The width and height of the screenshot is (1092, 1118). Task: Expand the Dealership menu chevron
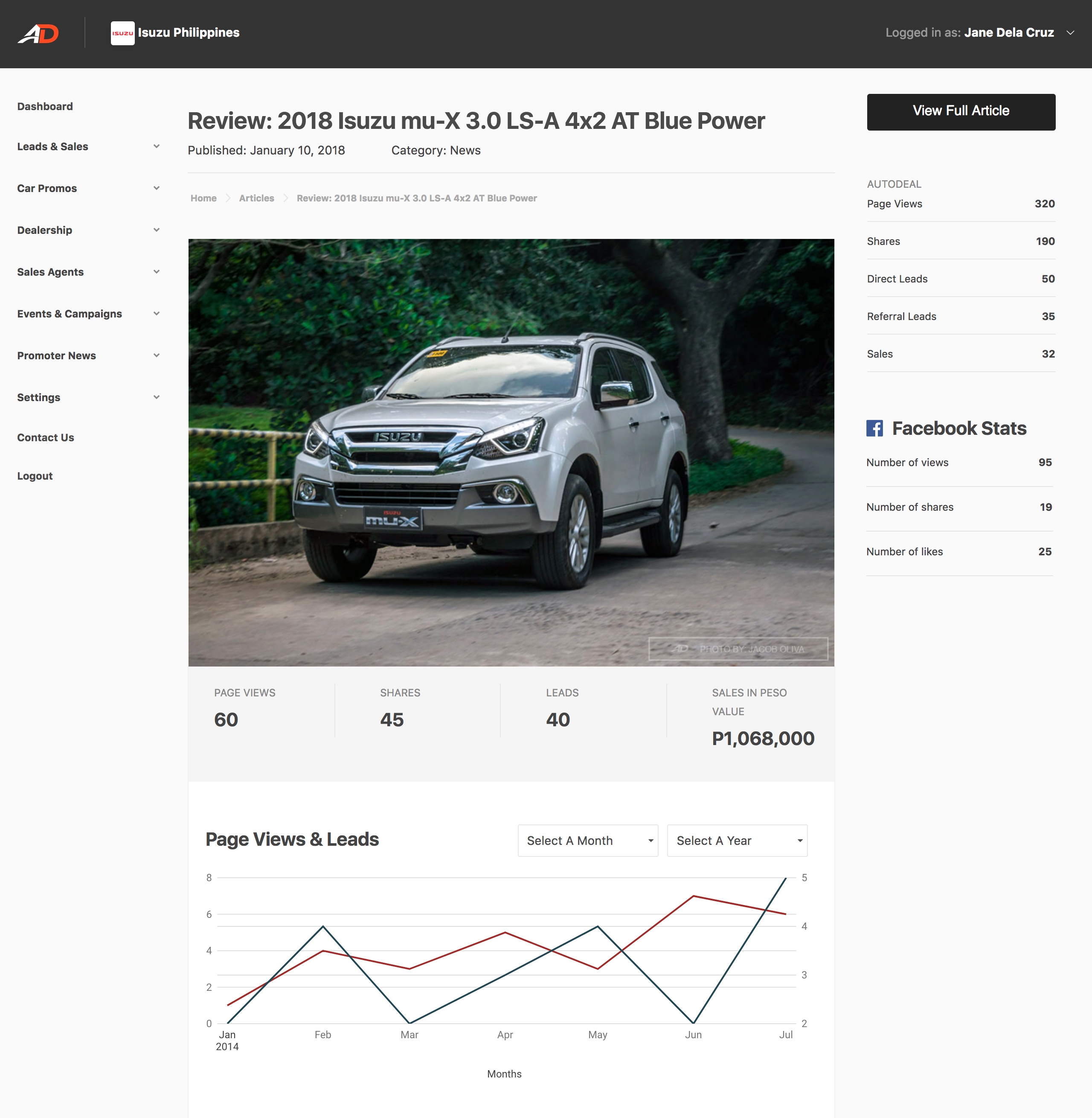coord(157,230)
